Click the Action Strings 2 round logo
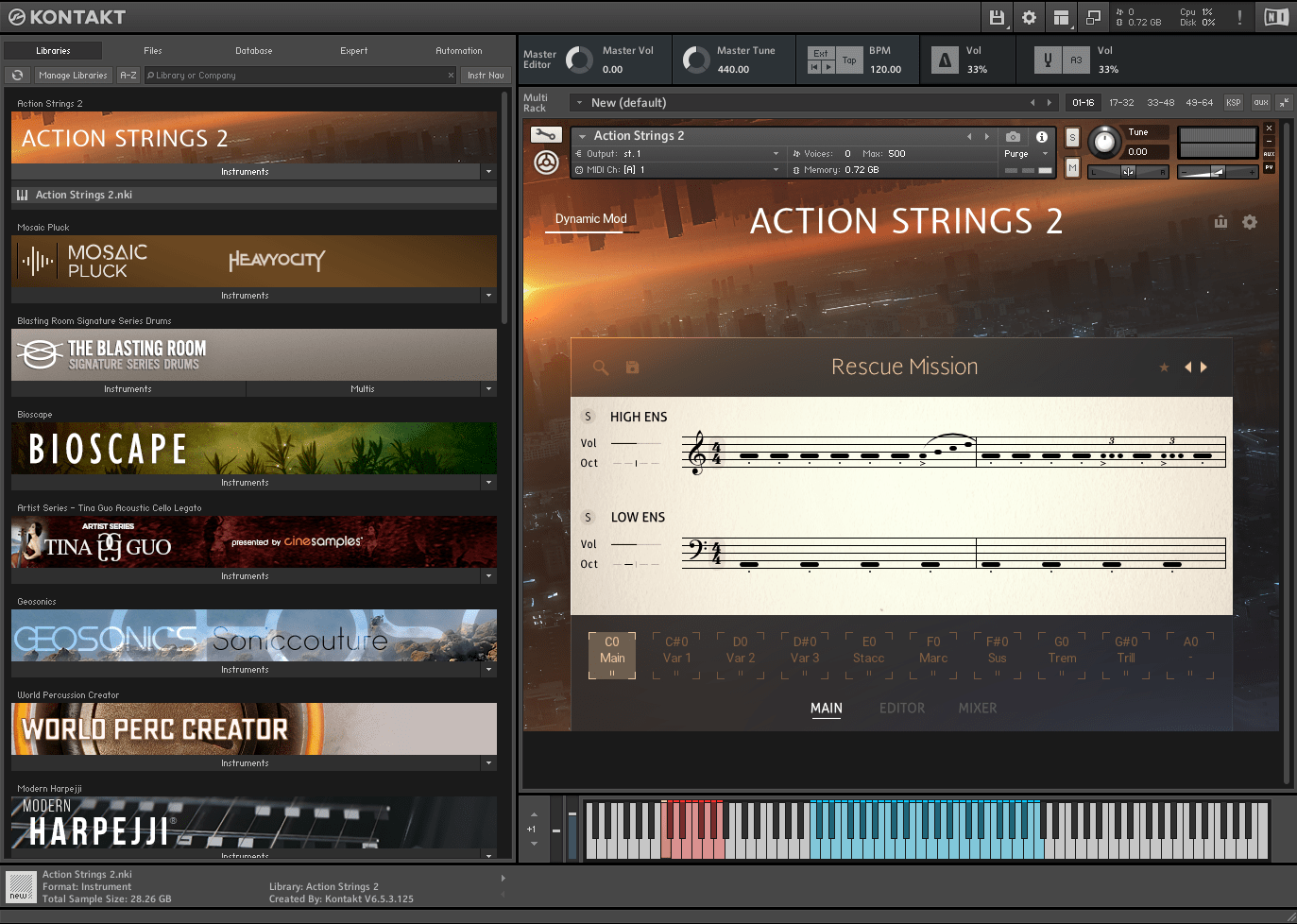The image size is (1297, 924). pyautogui.click(x=546, y=163)
